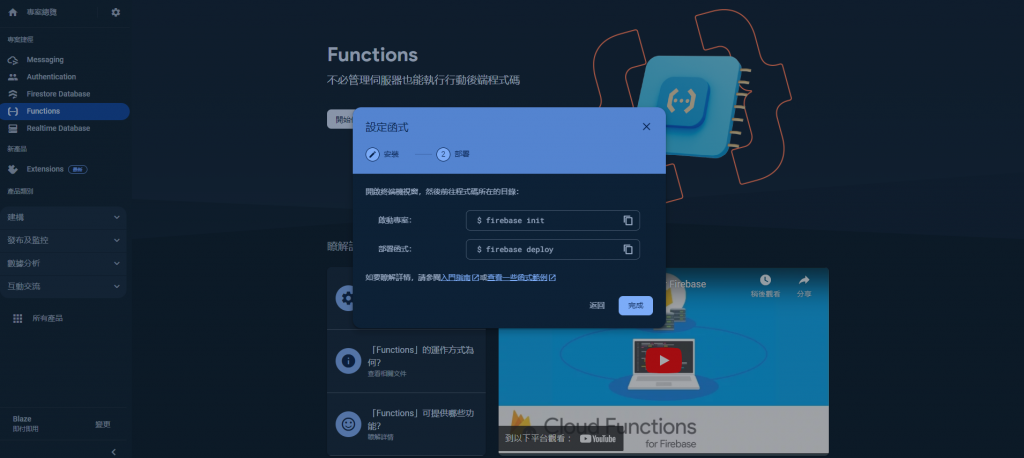Click the 分享 share arrow on video
The height and width of the screenshot is (458, 1024).
coord(804,280)
